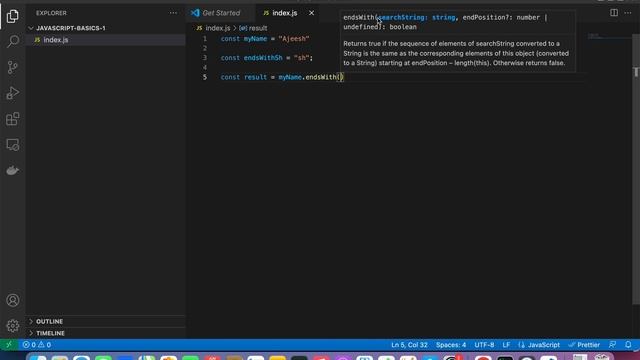The height and width of the screenshot is (360, 640).
Task: Click the minimap preview
Action: 609,37
